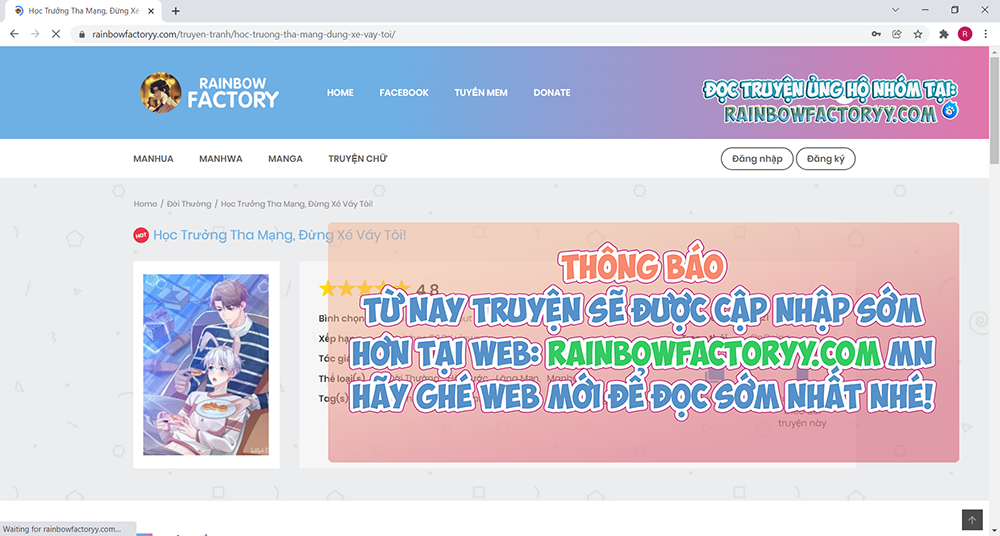This screenshot has width=1000, height=536.
Task: Stop loading the page
Action: 56,33
